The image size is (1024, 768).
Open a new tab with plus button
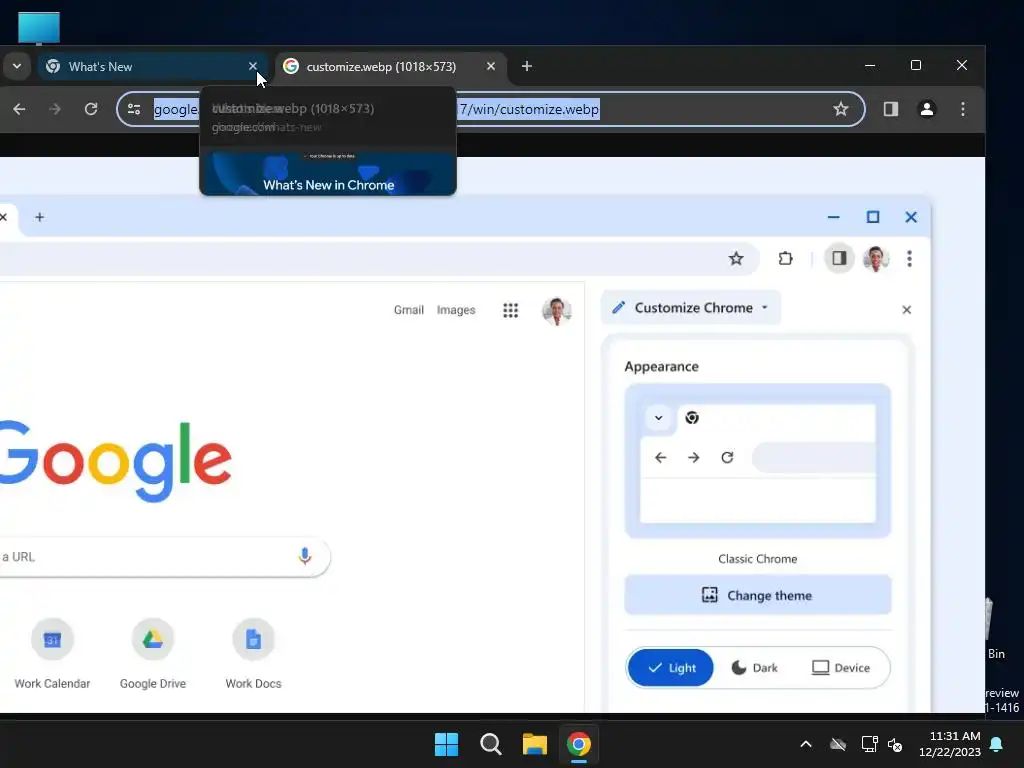pos(527,66)
